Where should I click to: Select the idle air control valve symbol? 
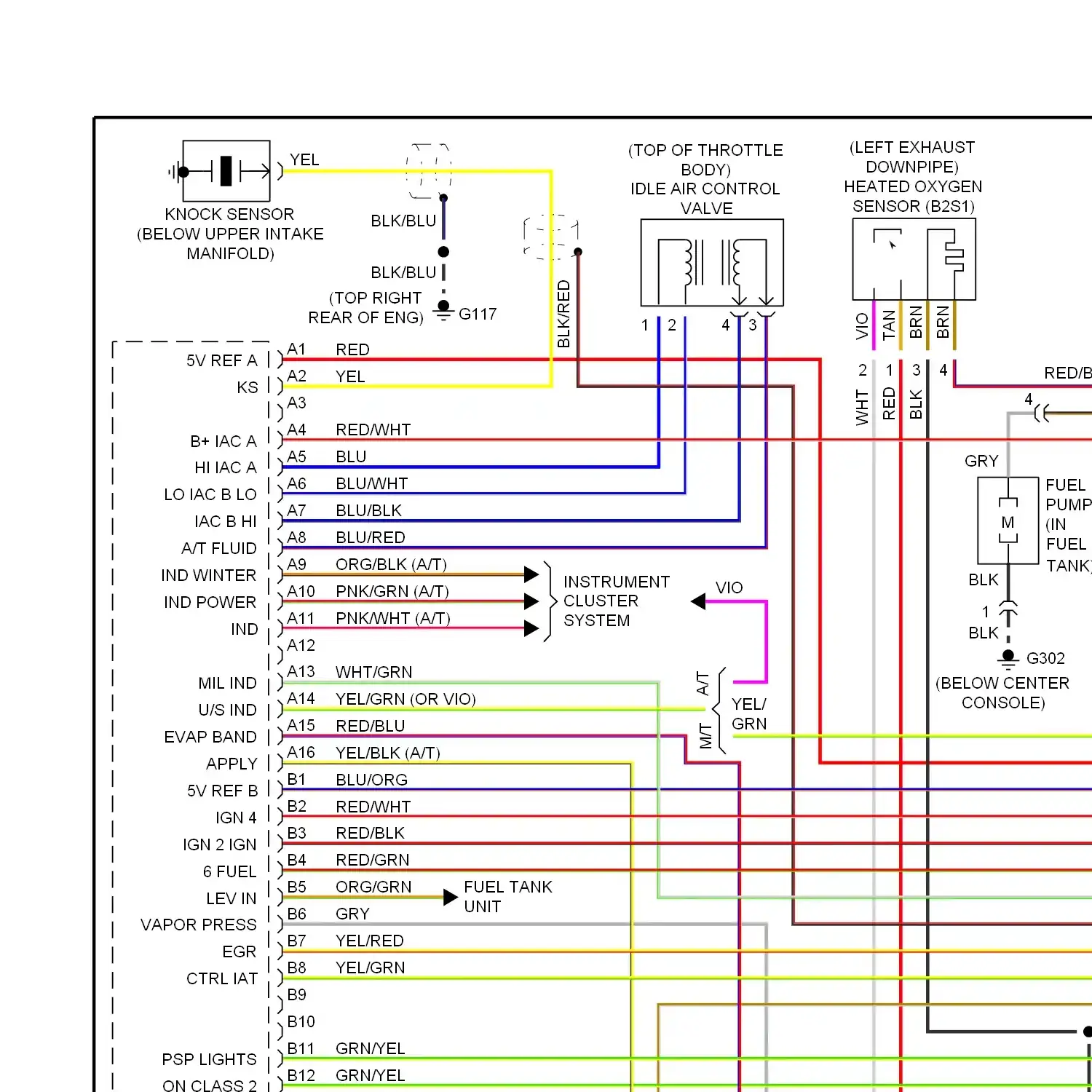pyautogui.click(x=712, y=263)
